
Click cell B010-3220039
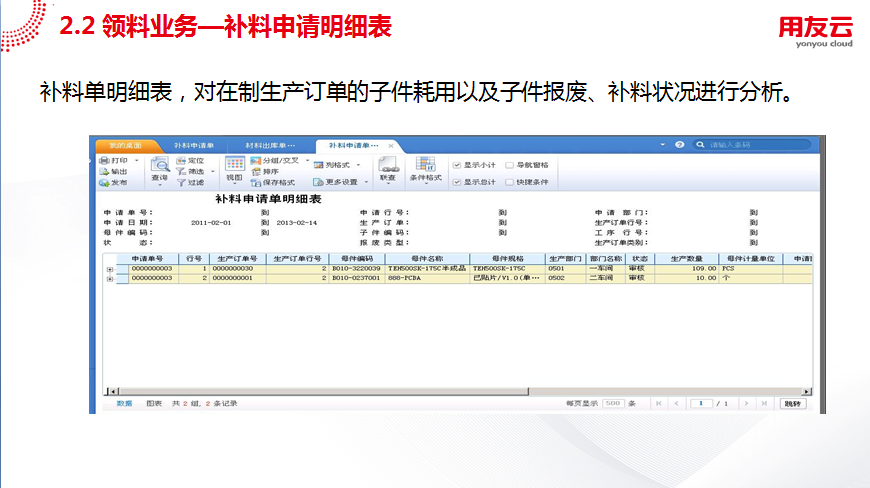click(357, 268)
